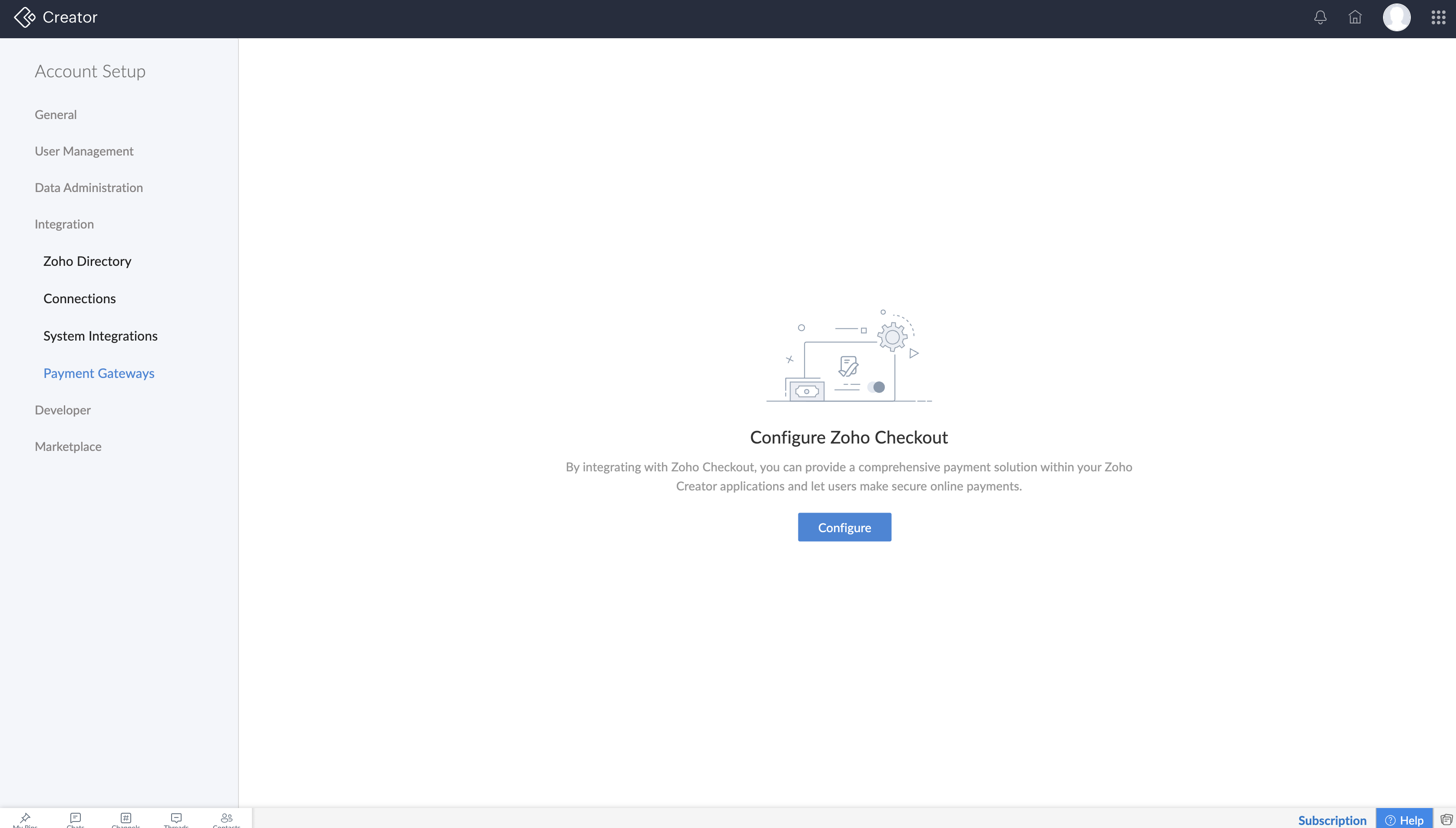Image resolution: width=1456 pixels, height=828 pixels.
Task: Open System Integrations page
Action: [x=101, y=336]
